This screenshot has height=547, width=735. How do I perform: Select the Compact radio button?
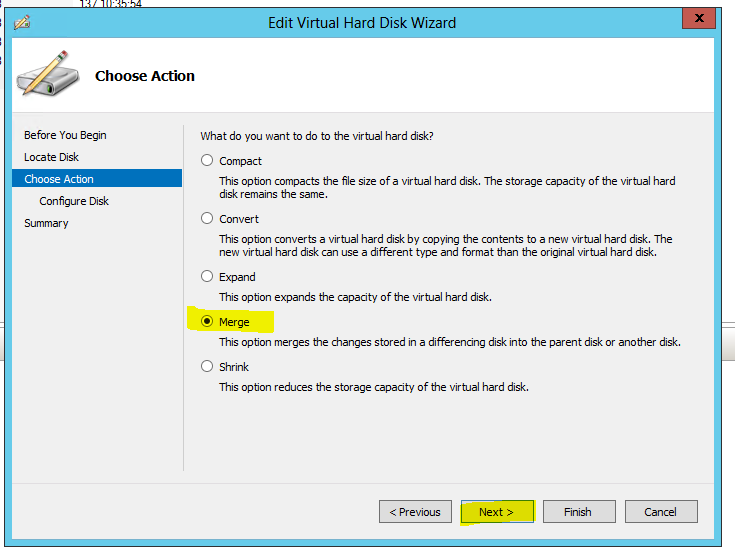[207, 160]
